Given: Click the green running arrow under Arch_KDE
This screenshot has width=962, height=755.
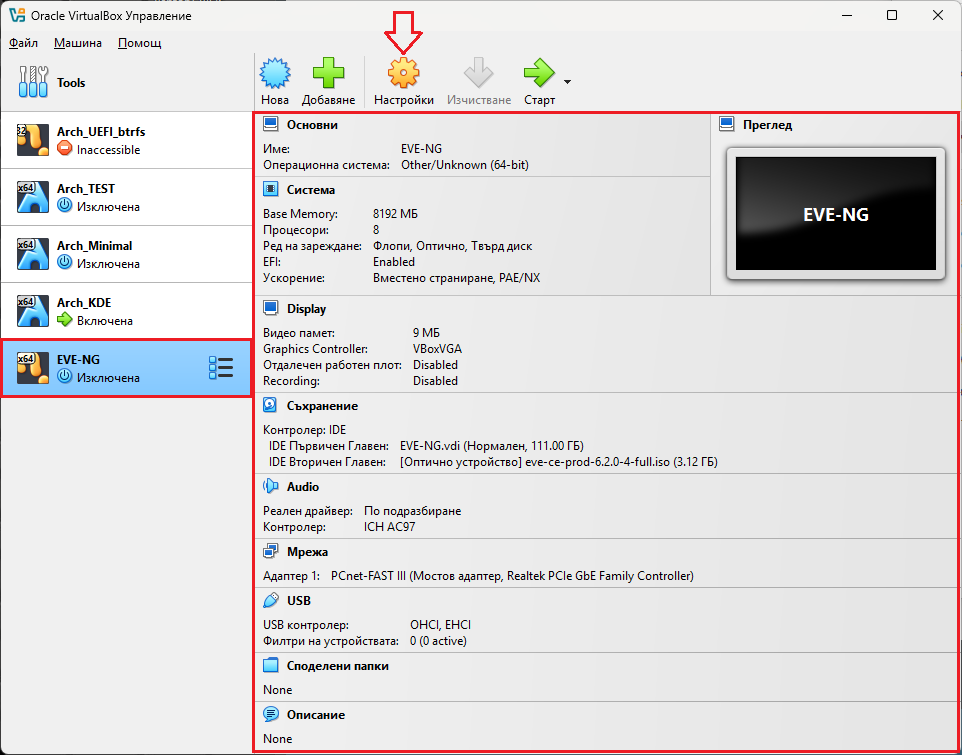Looking at the screenshot, I should coord(64,320).
